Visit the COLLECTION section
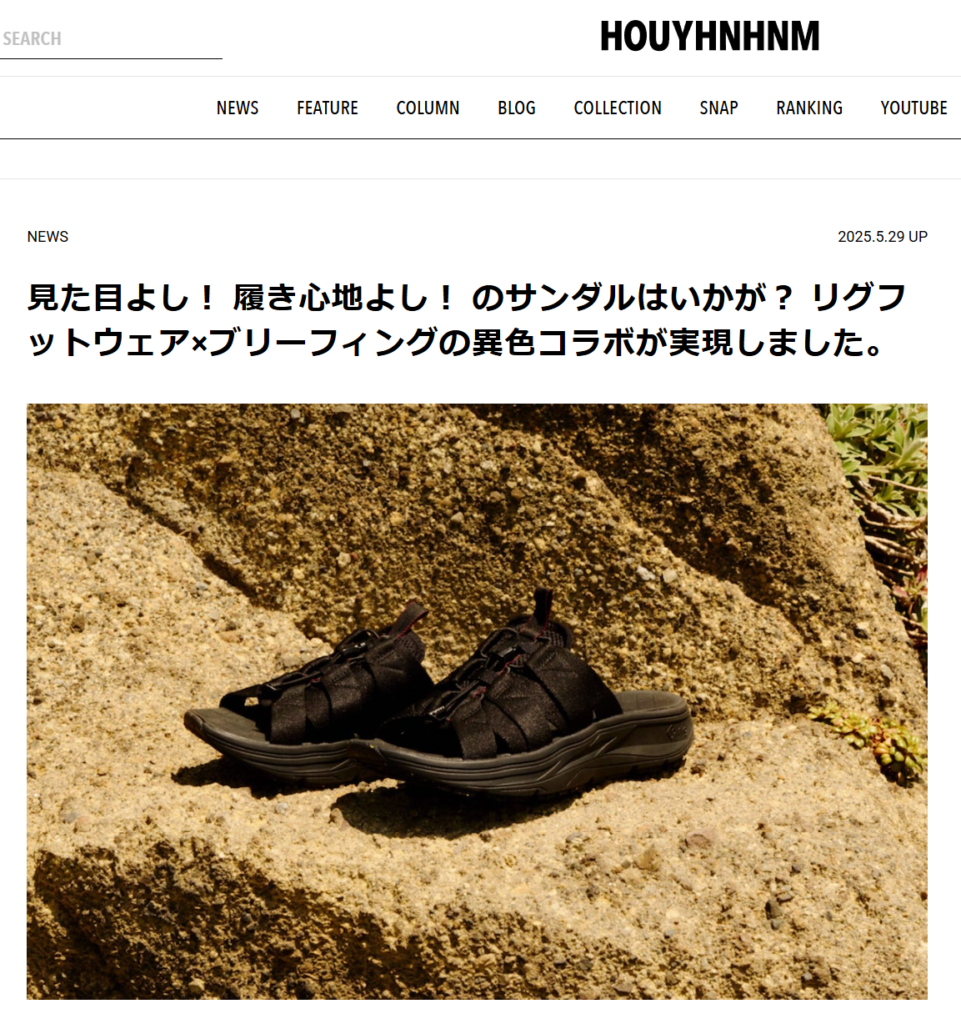 point(618,108)
